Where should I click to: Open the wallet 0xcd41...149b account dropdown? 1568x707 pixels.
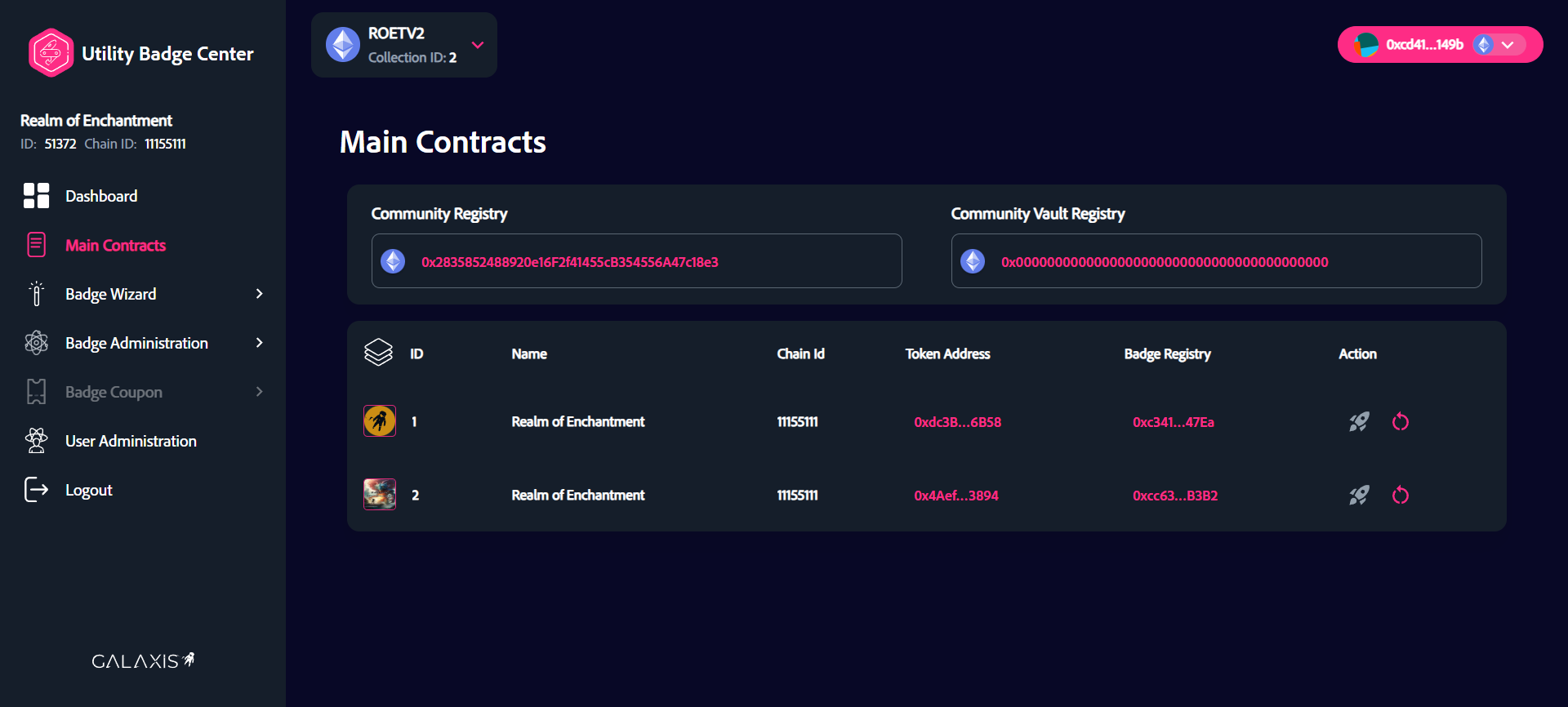click(1507, 45)
